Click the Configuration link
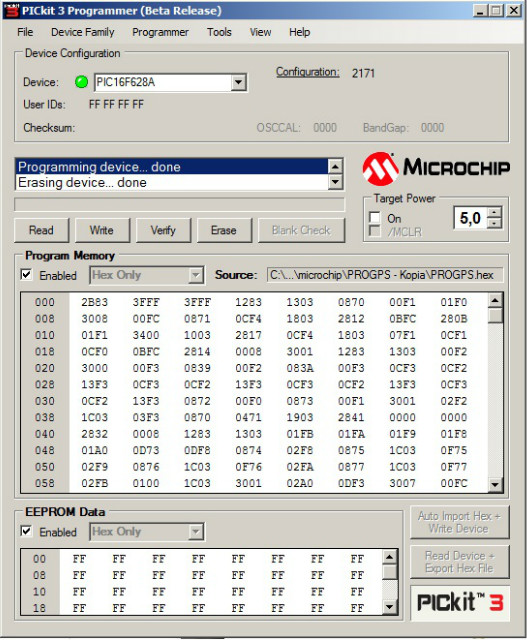Viewport: 527px width, 640px height. point(307,72)
